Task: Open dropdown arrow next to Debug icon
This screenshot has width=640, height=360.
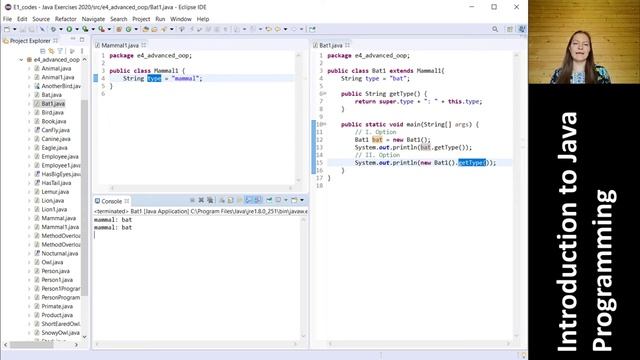Action: [x=61, y=29]
